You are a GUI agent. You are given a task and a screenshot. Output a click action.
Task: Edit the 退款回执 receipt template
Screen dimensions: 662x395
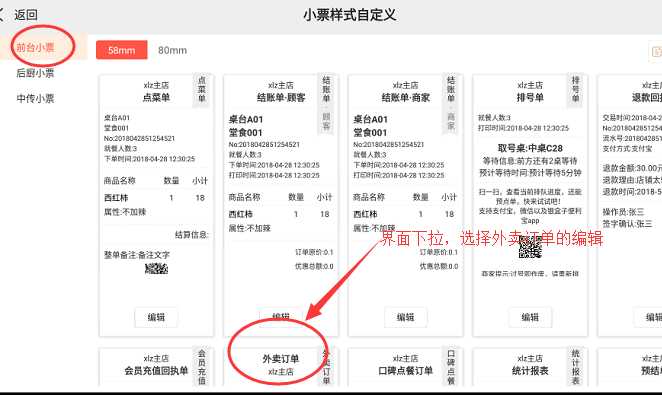(x=649, y=317)
